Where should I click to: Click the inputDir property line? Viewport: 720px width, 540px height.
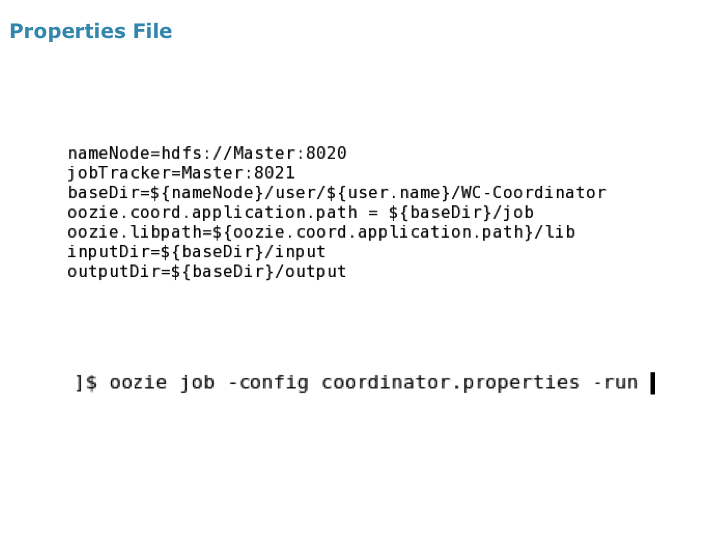(197, 252)
